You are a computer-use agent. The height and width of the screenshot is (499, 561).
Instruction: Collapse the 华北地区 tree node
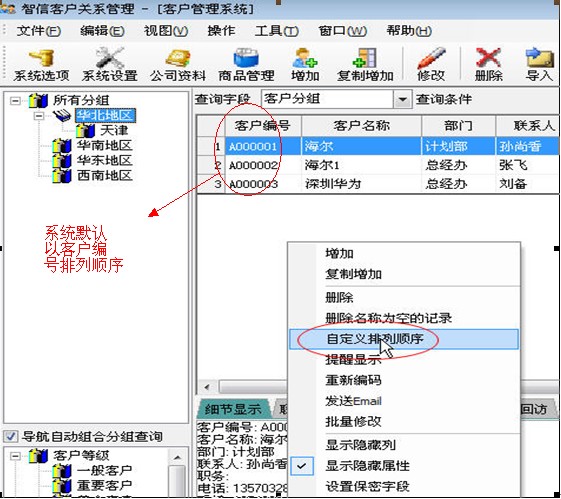[x=39, y=116]
